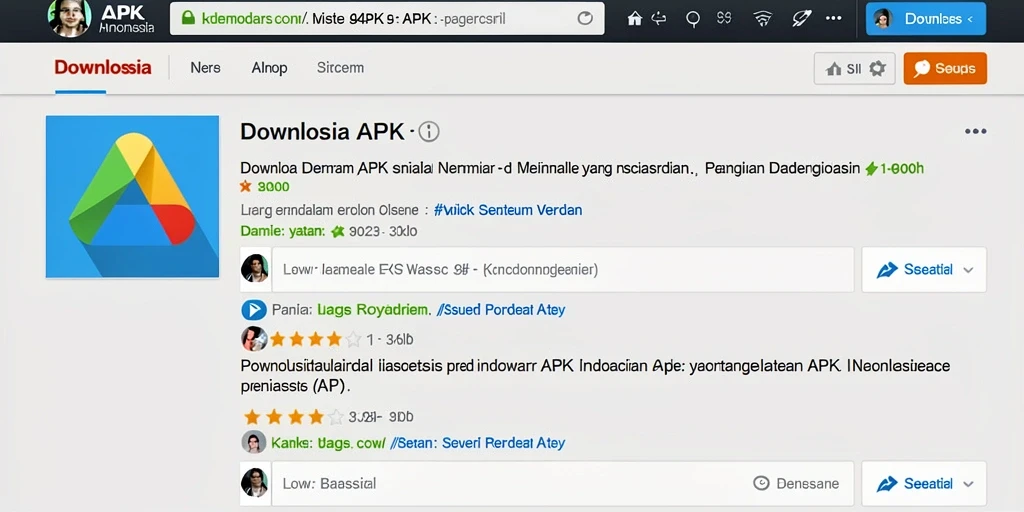Click the orange Seups button
The image size is (1024, 512).
[945, 69]
